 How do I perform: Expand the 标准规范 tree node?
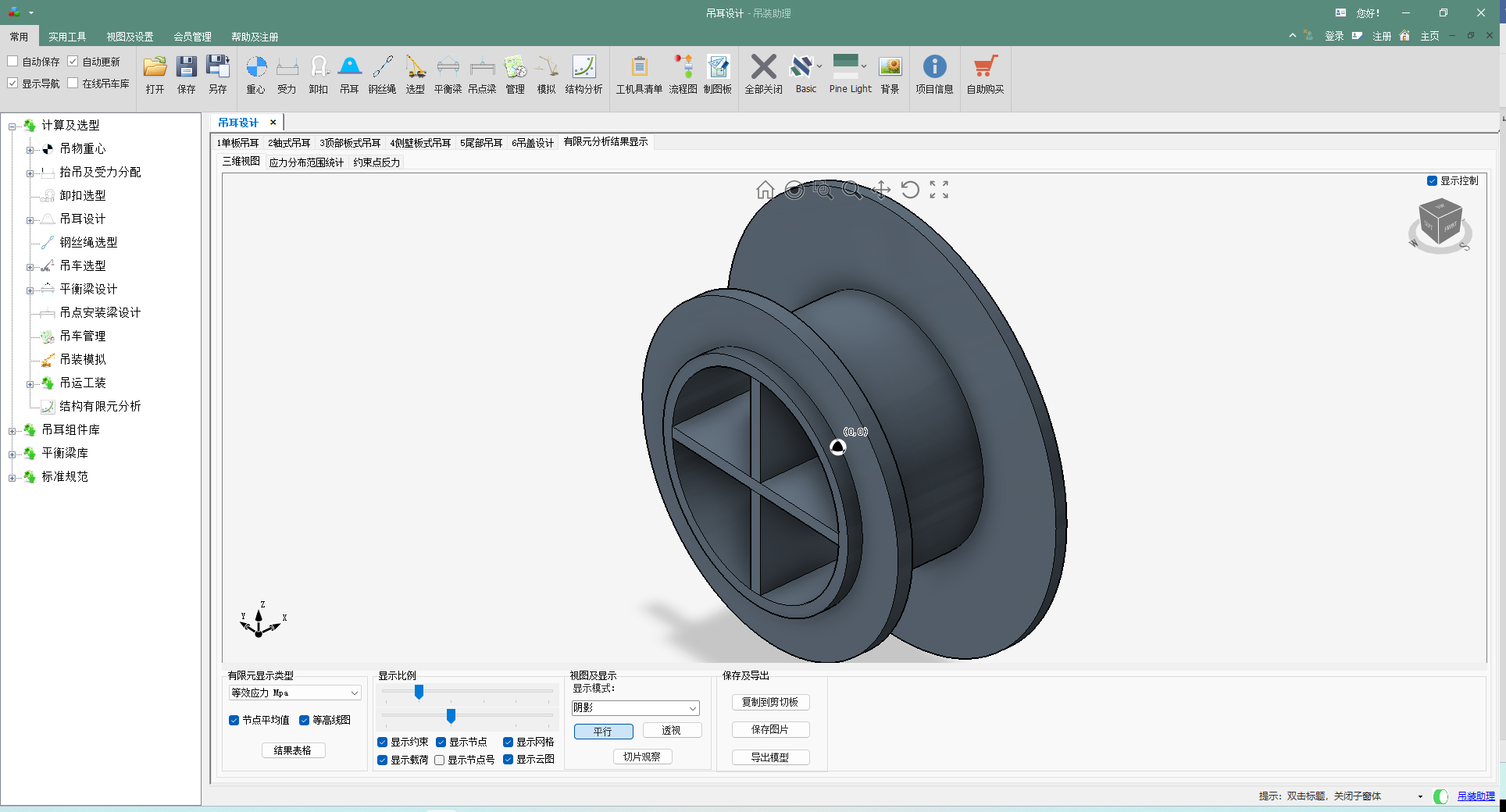[12, 477]
